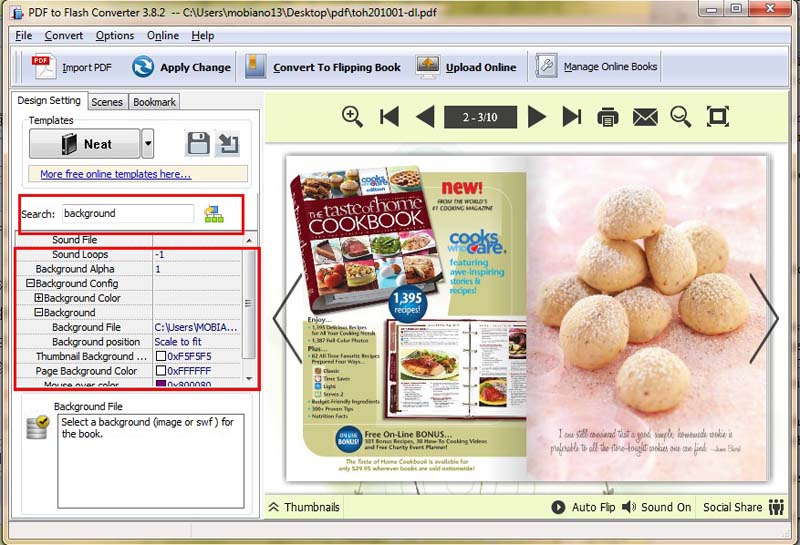Click the Sound On speaker icon
Screen dimensions: 800x545
click(x=629, y=507)
